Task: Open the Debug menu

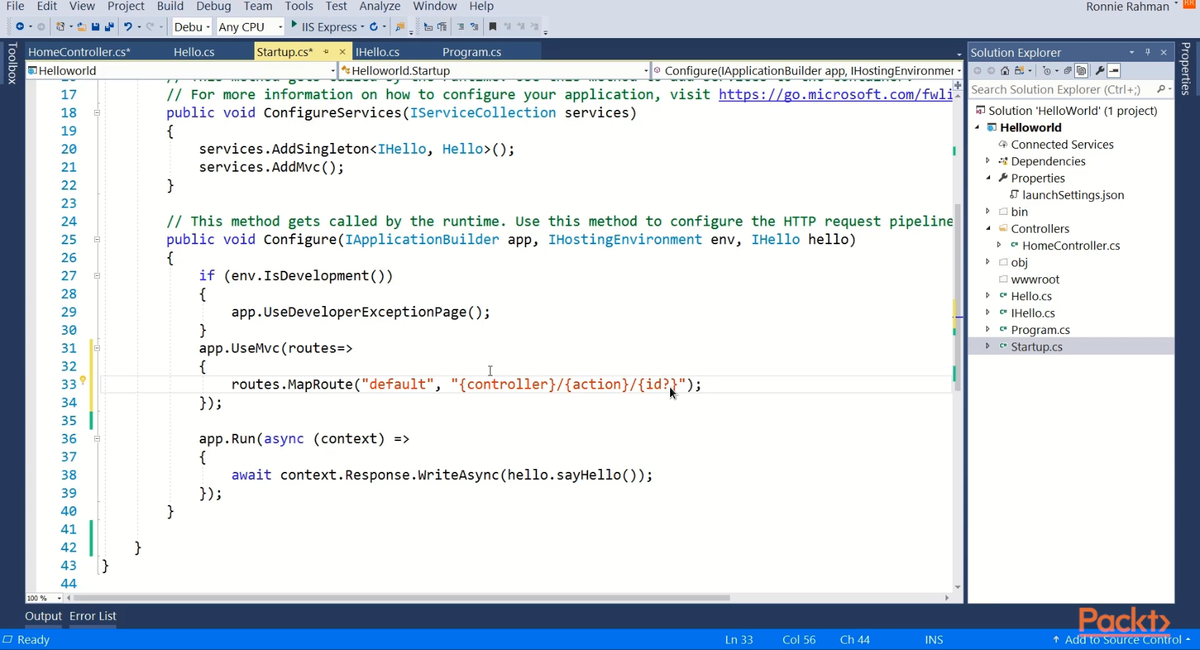Action: click(x=214, y=6)
